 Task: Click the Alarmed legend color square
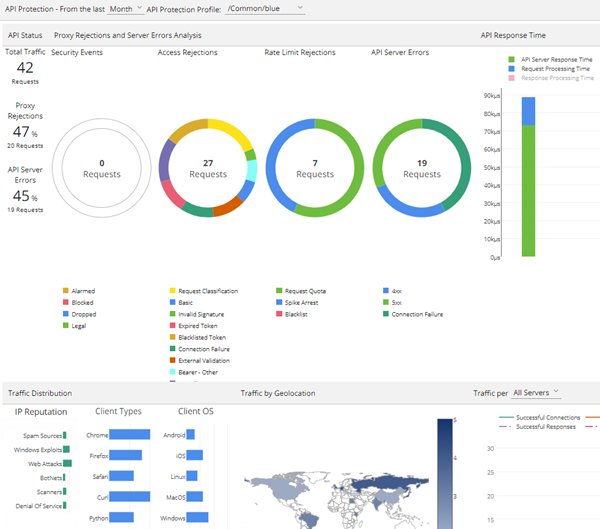click(x=65, y=291)
